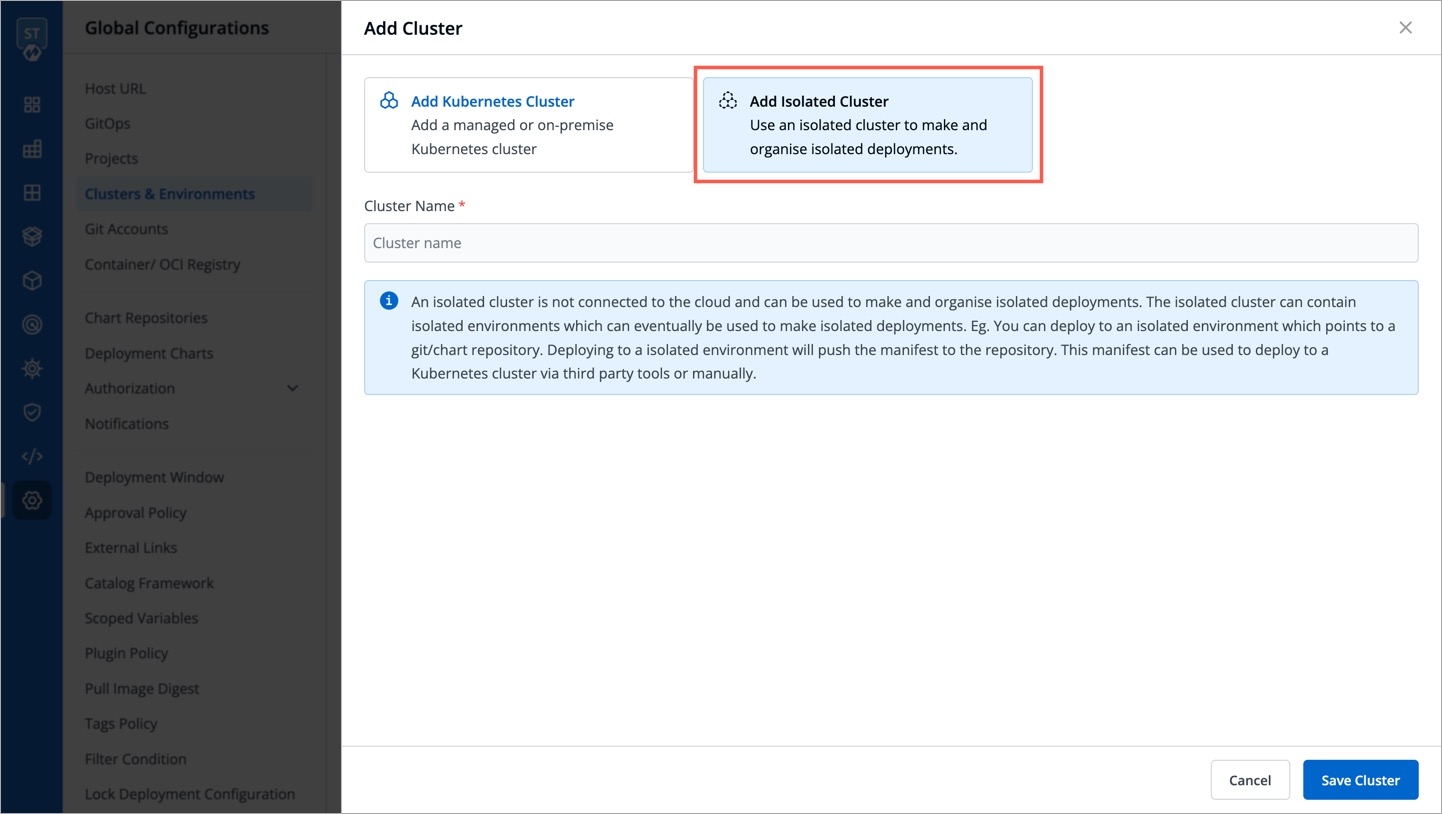Save the new cluster
1442x814 pixels.
coord(1360,780)
